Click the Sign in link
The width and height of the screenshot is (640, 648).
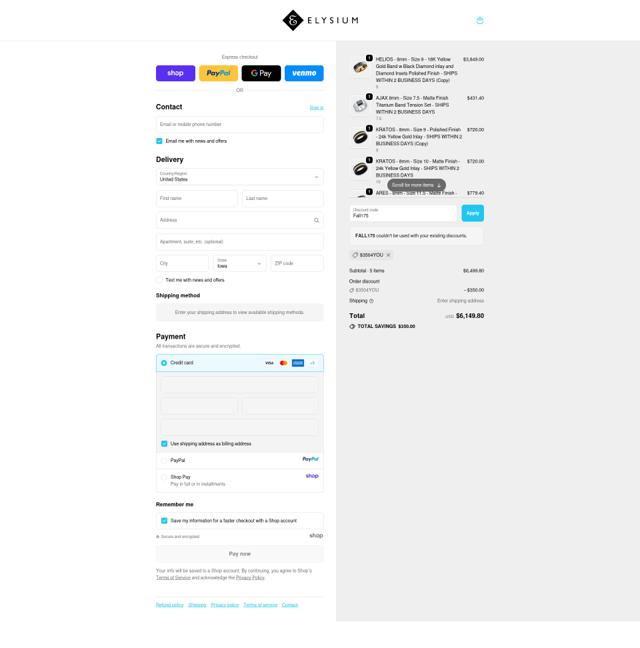point(316,108)
